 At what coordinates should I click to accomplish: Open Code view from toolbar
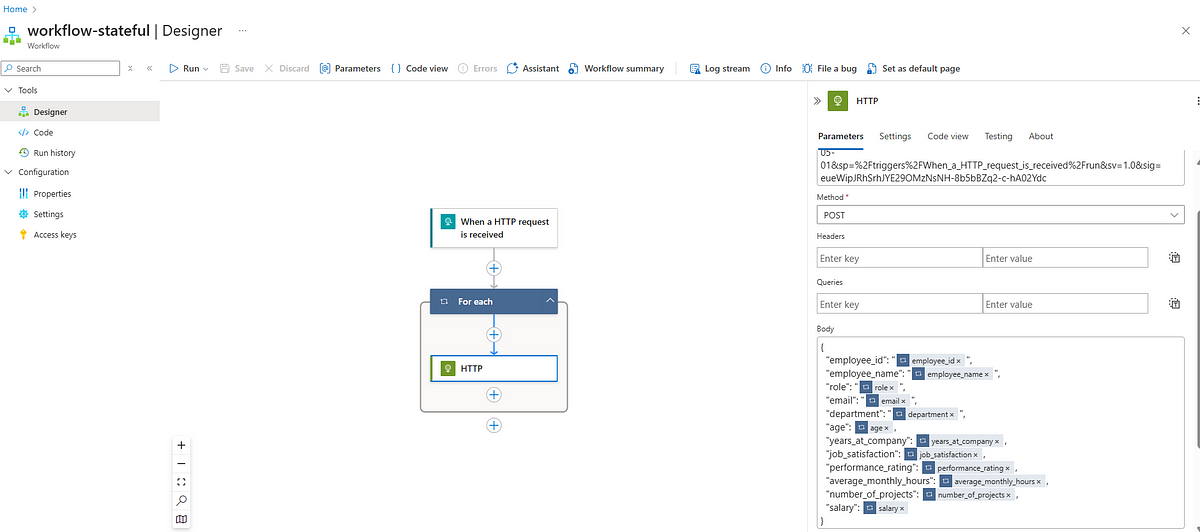[419, 68]
